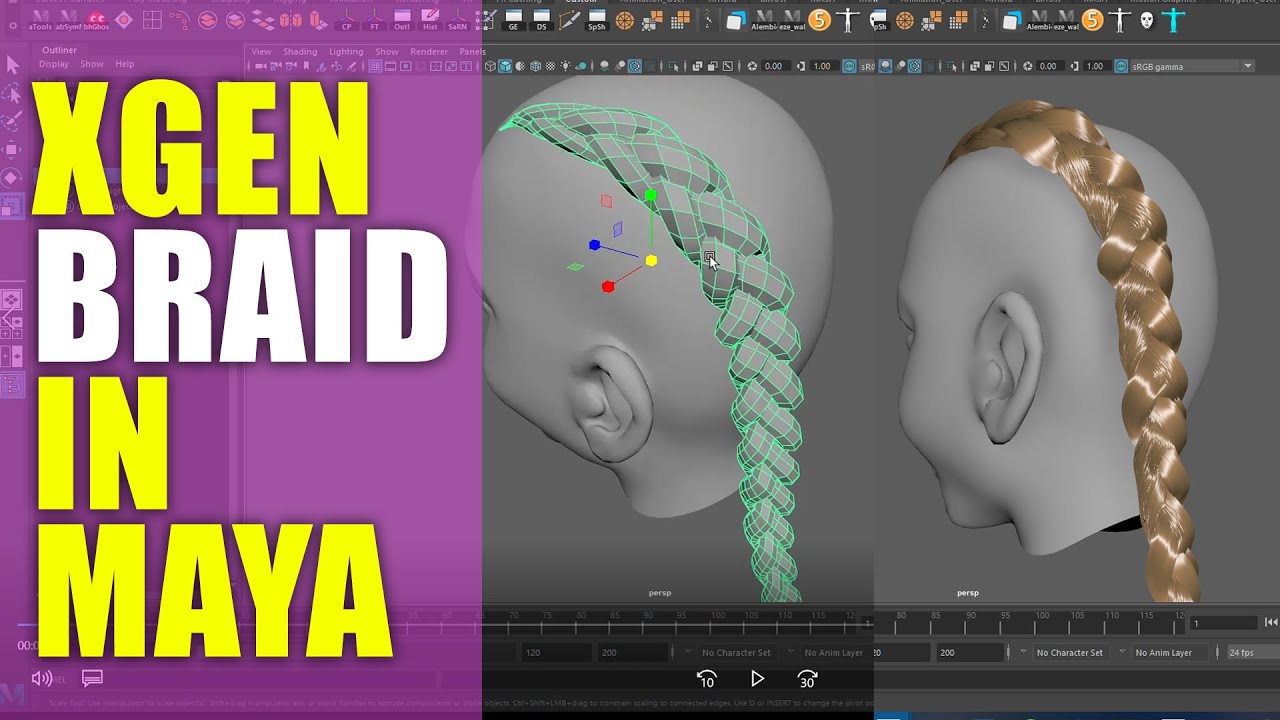Open the viewport Shading menu
Image resolution: width=1280 pixels, height=720 pixels.
(299, 51)
